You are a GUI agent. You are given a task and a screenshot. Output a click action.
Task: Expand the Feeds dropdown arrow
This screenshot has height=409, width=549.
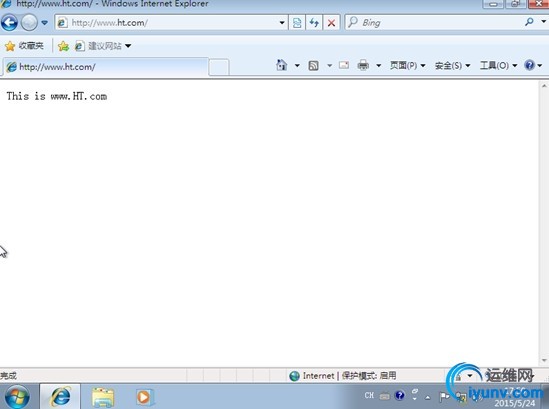(x=329, y=65)
